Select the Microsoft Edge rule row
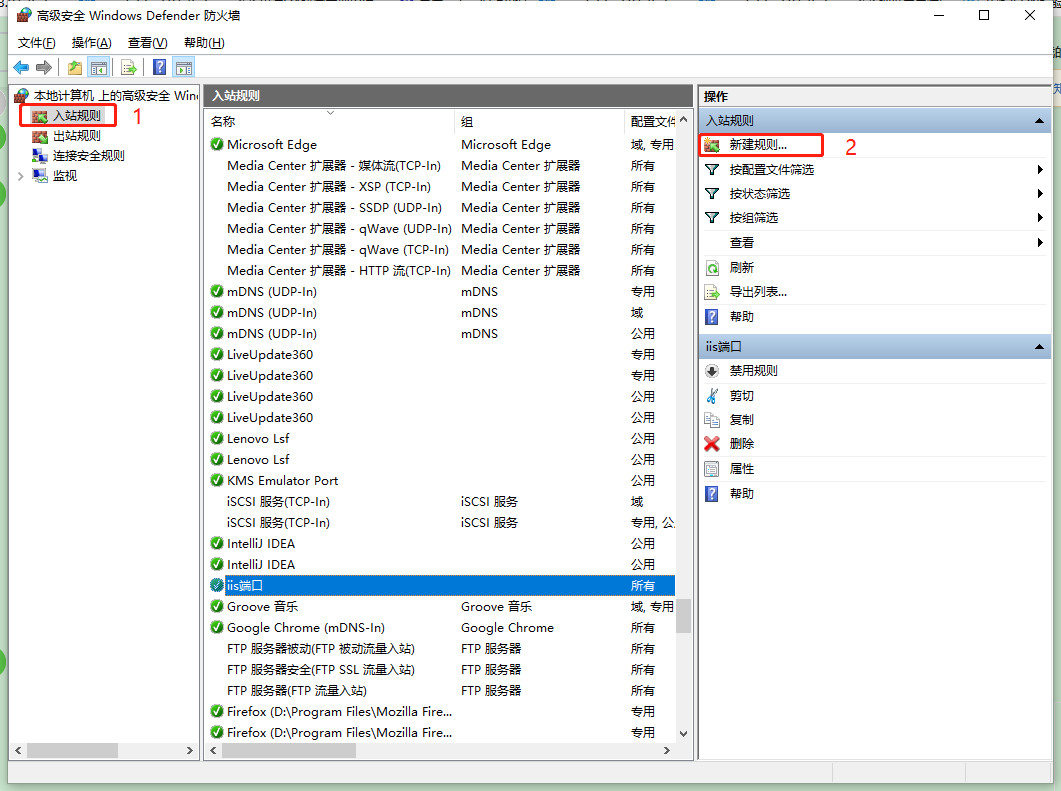Image resolution: width=1061 pixels, height=791 pixels. coord(441,145)
